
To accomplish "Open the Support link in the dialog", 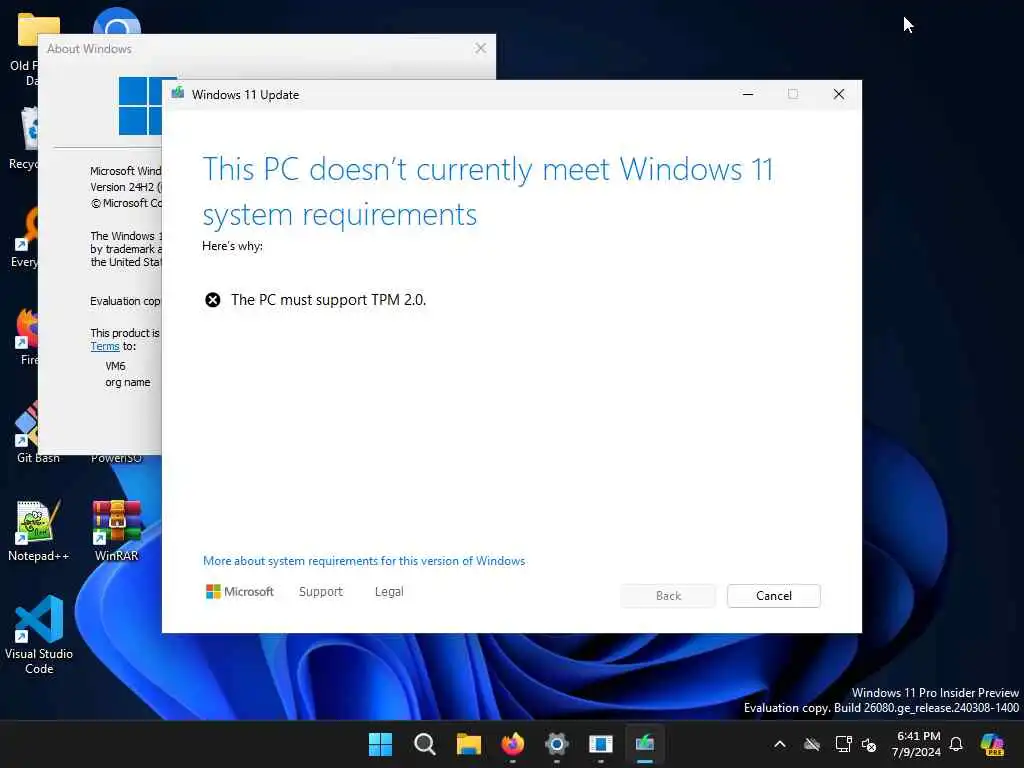I will coord(321,592).
